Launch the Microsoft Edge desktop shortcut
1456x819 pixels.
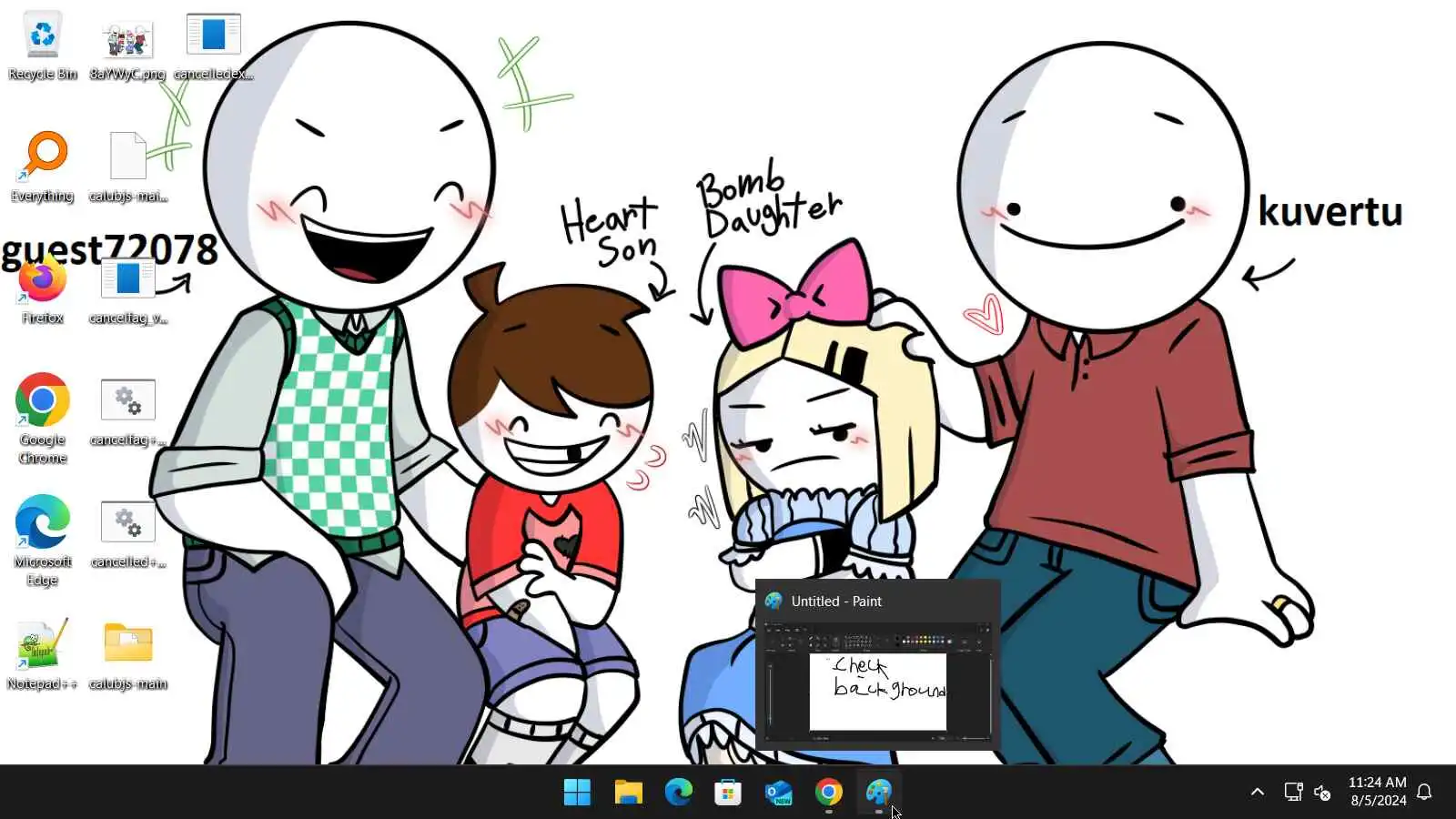42,541
